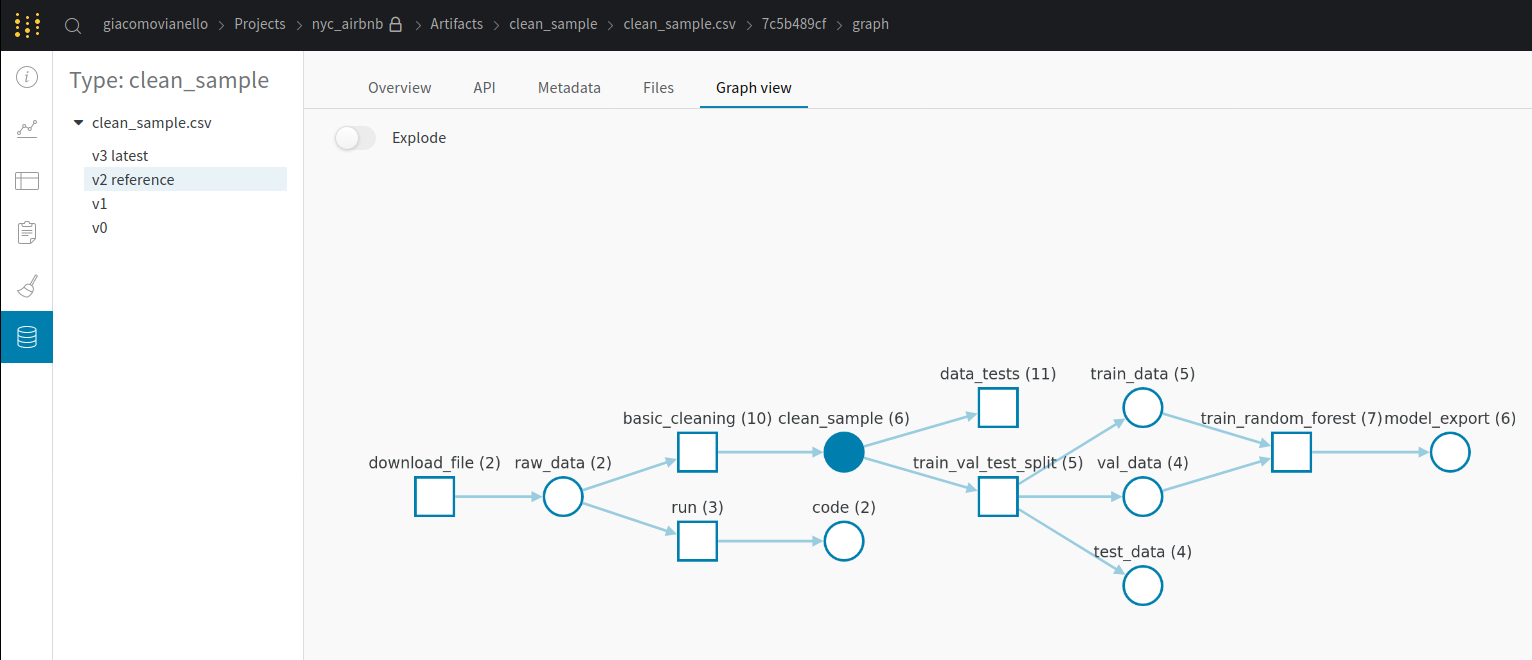Viewport: 1532px width, 660px height.
Task: Select the code artifact circle node
Action: tap(844, 541)
